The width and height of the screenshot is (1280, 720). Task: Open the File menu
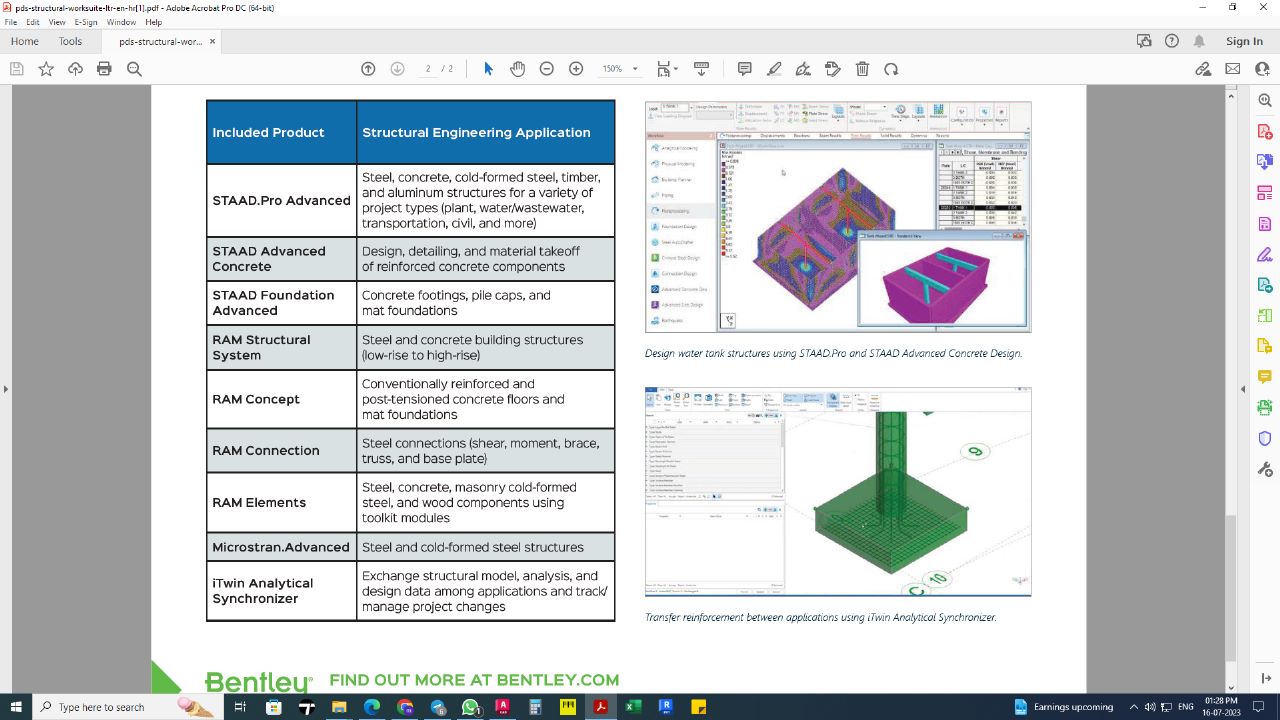click(x=11, y=22)
